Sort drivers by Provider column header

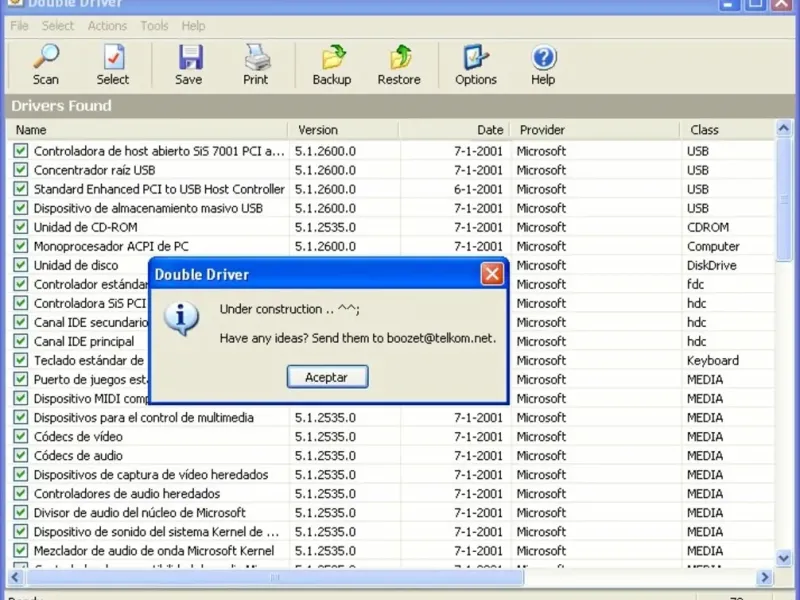(594, 130)
